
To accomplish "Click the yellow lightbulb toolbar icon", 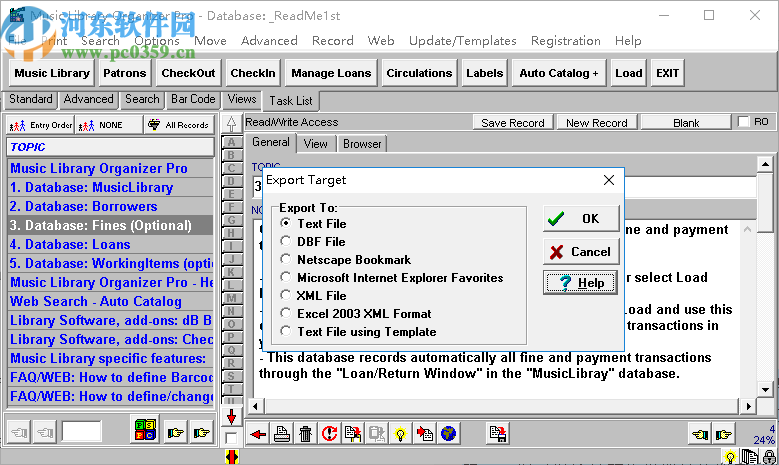I will pyautogui.click(x=400, y=434).
